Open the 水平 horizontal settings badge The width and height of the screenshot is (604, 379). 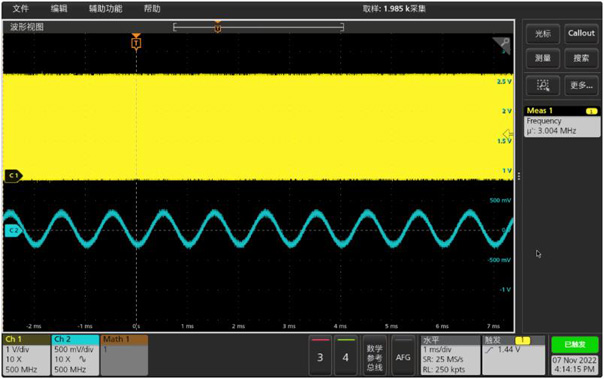[450, 355]
